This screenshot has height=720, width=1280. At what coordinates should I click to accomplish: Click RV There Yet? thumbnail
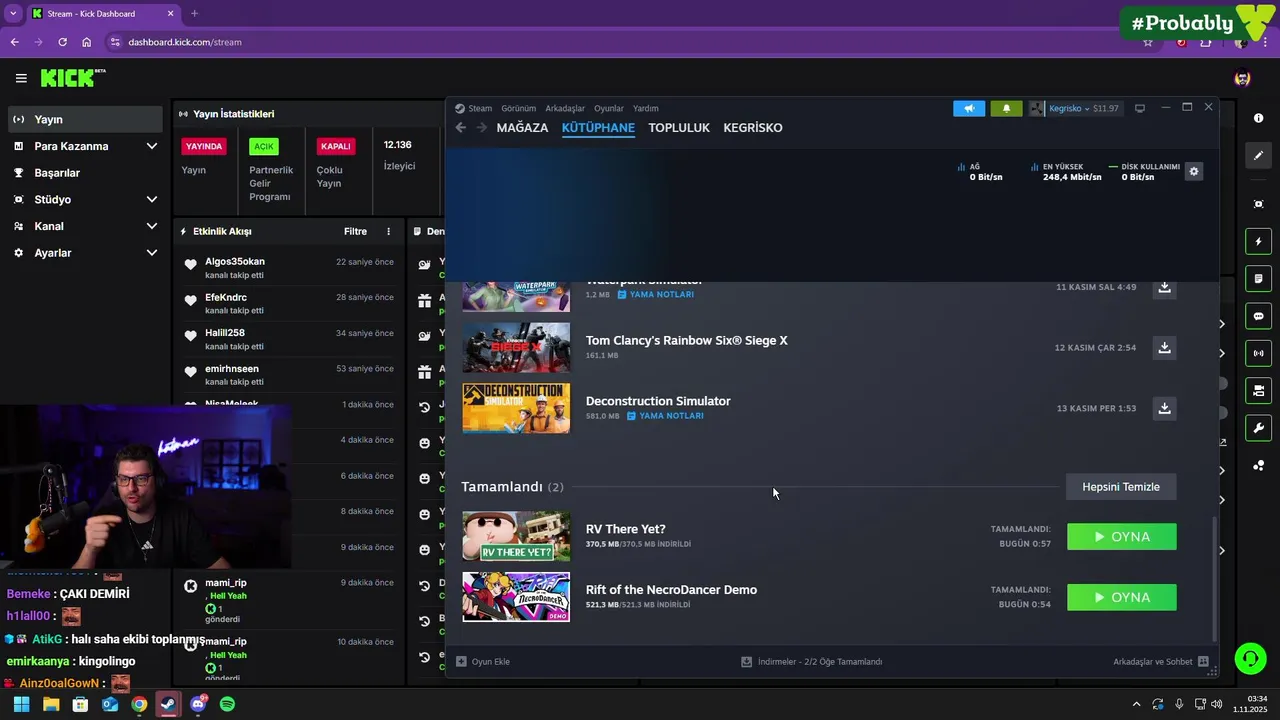click(516, 536)
